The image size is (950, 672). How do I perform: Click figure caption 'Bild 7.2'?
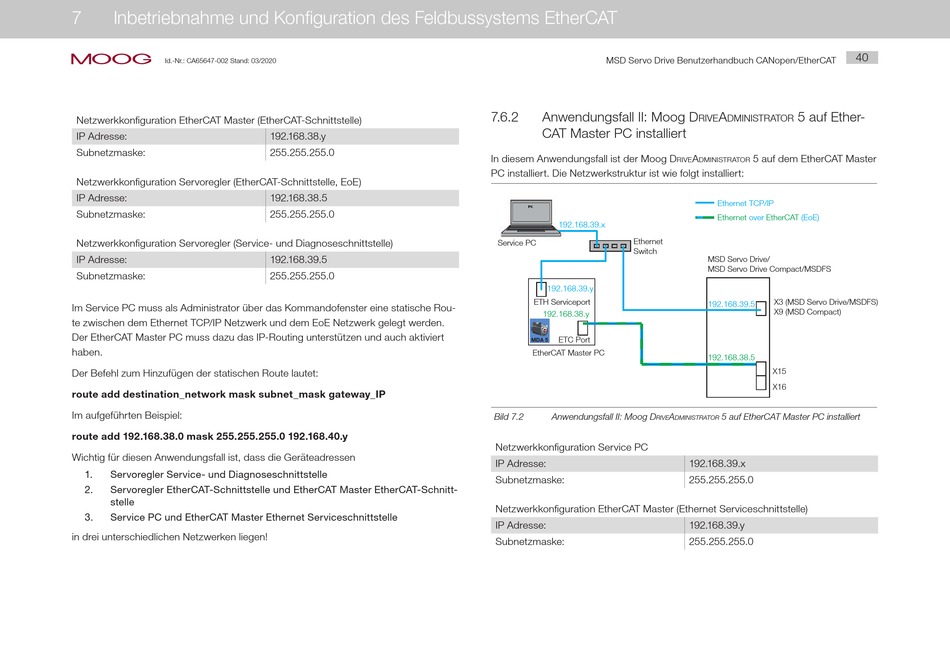509,417
